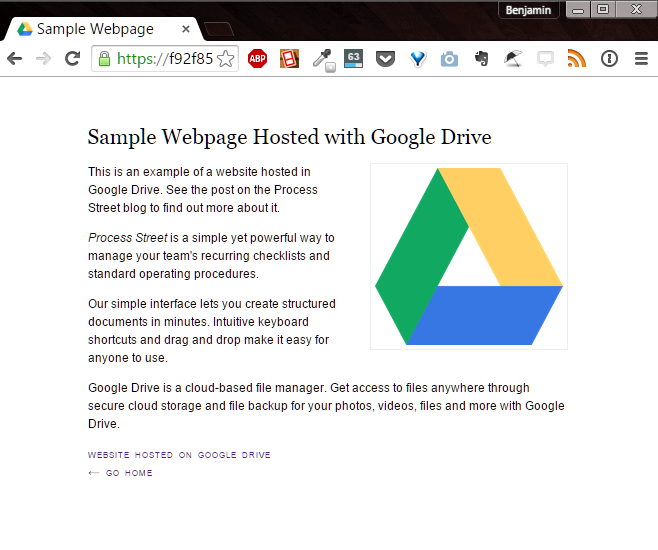Click the page heading Sample Webpage Hosted with Google Drive

tap(290, 137)
